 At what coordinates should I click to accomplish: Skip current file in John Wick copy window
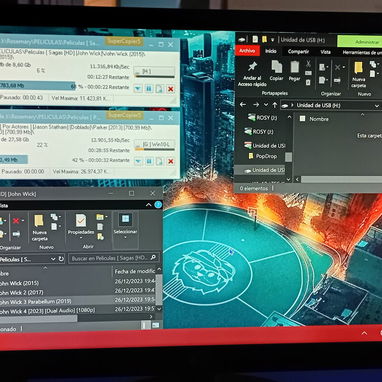(x=160, y=89)
